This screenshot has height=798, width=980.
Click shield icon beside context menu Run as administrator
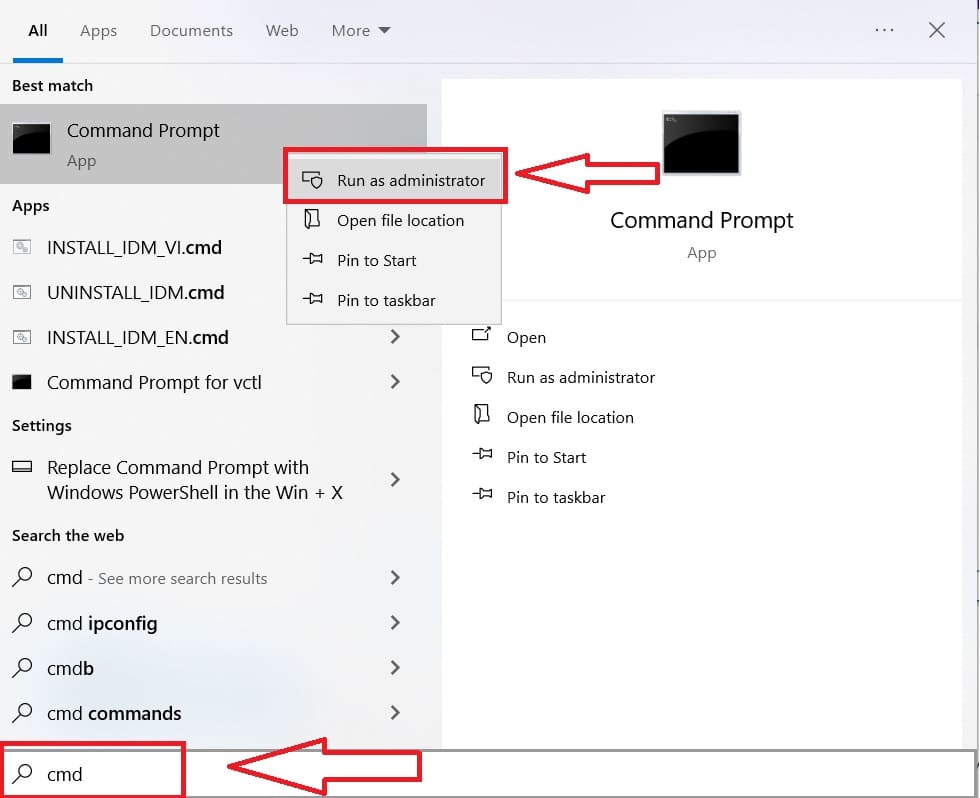(x=312, y=180)
